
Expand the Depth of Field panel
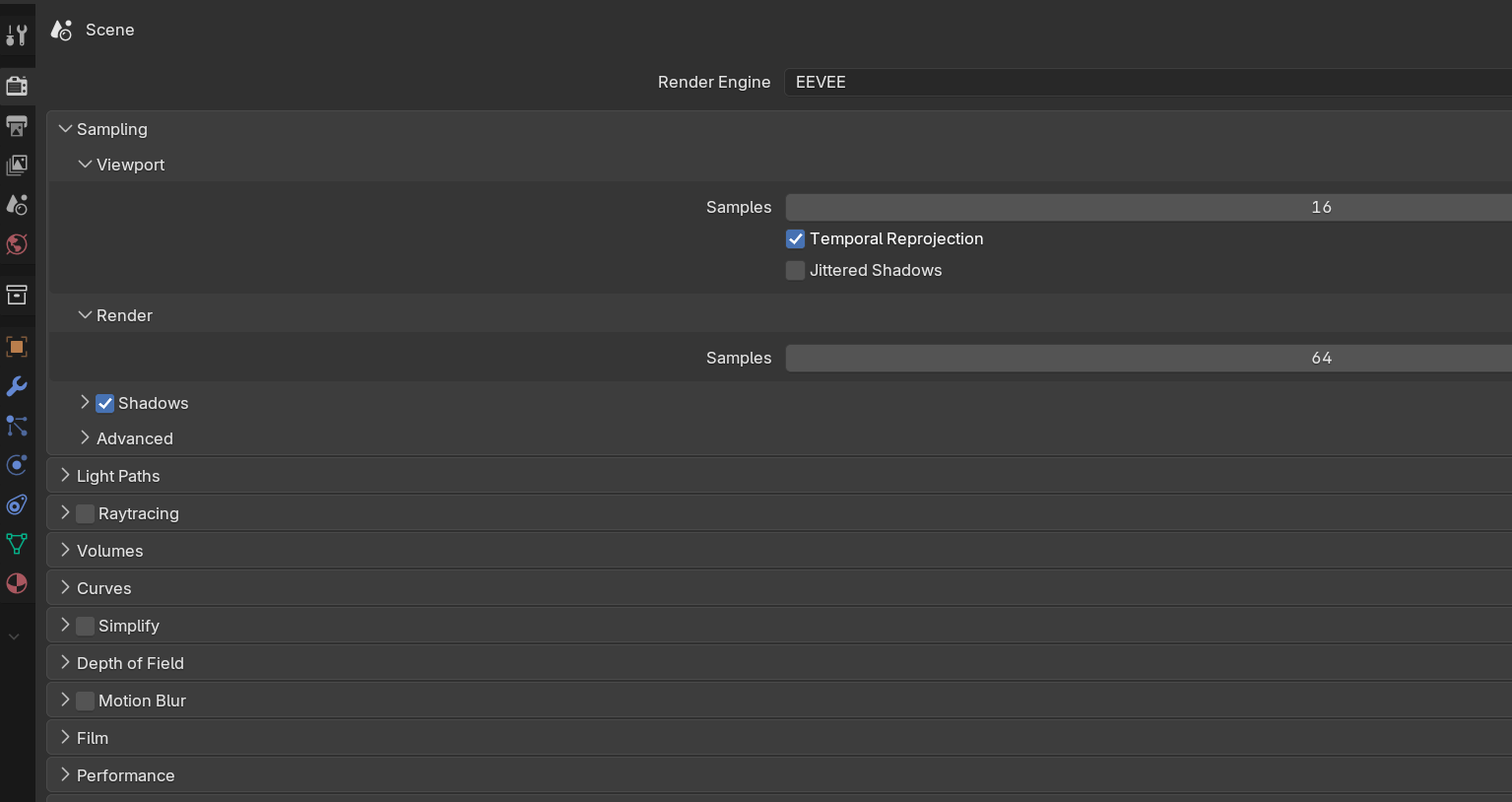pos(65,662)
